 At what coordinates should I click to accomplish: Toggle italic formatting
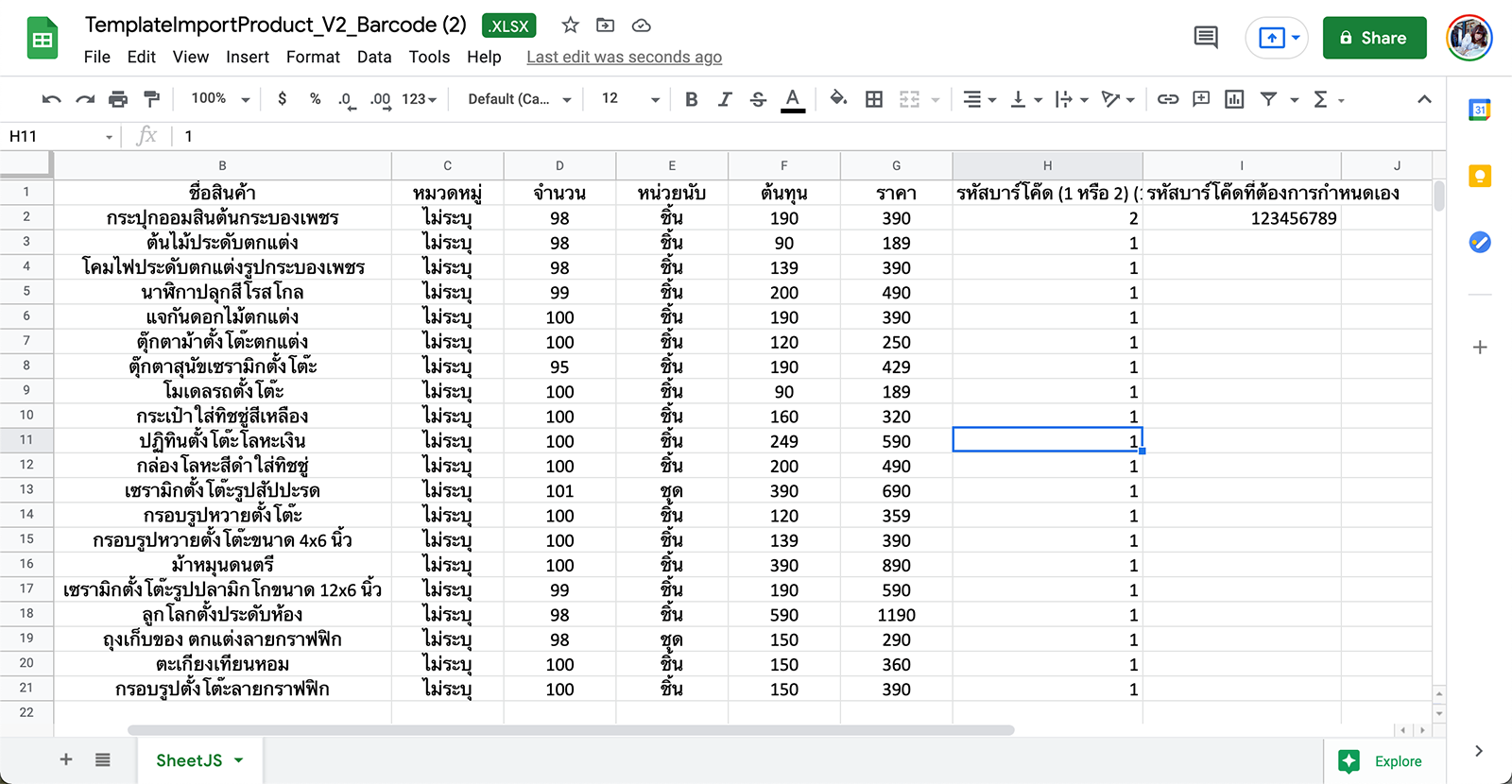click(x=725, y=99)
